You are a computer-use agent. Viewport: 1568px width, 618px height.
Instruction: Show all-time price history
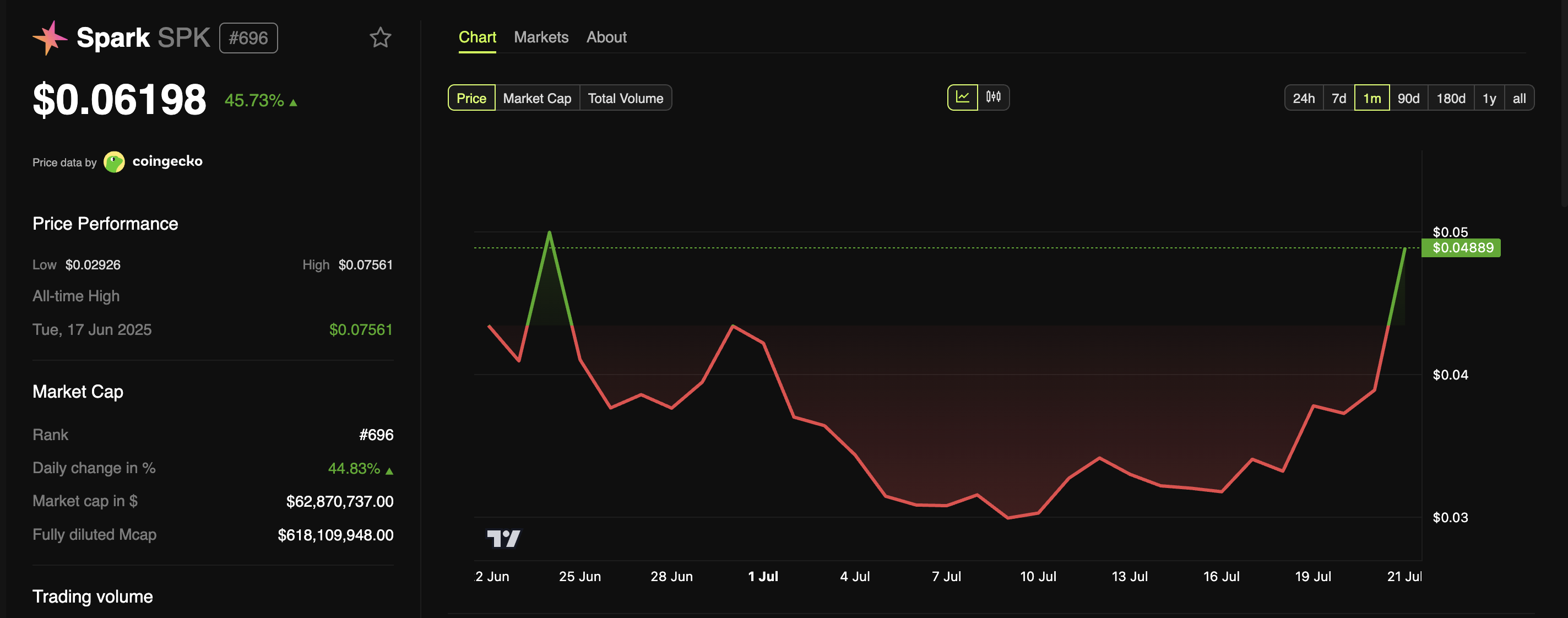(x=1518, y=98)
